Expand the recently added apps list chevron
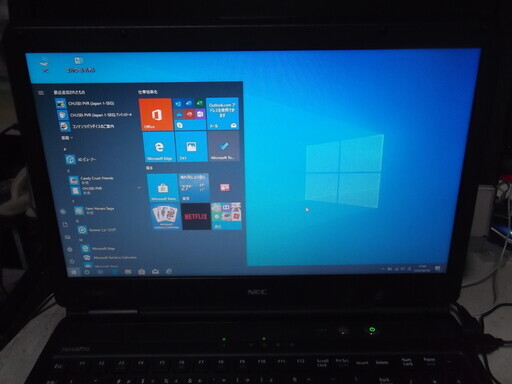Screen dimensions: 512x384 [67, 137]
